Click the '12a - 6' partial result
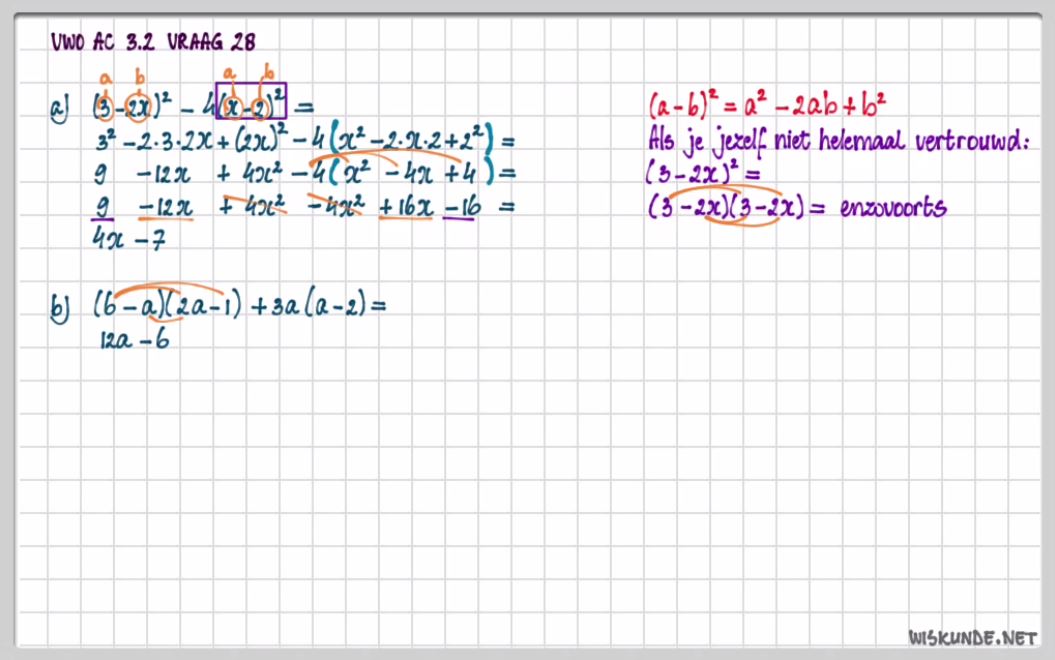1055x660 pixels. [x=132, y=340]
